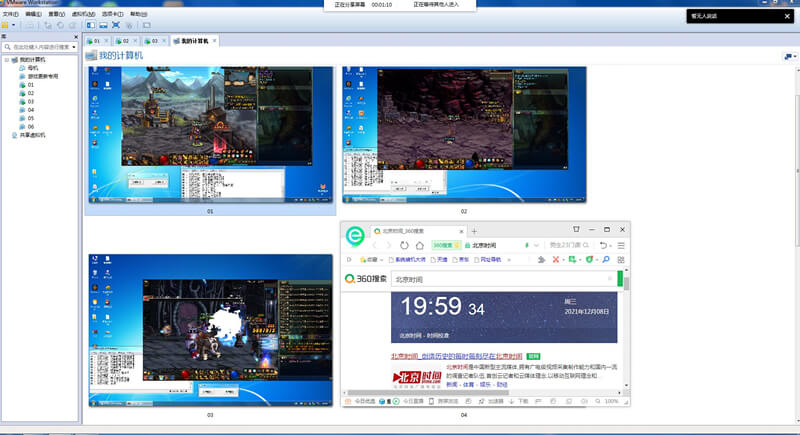Click the full screen mode icon
The image size is (800, 435).
point(116,25)
